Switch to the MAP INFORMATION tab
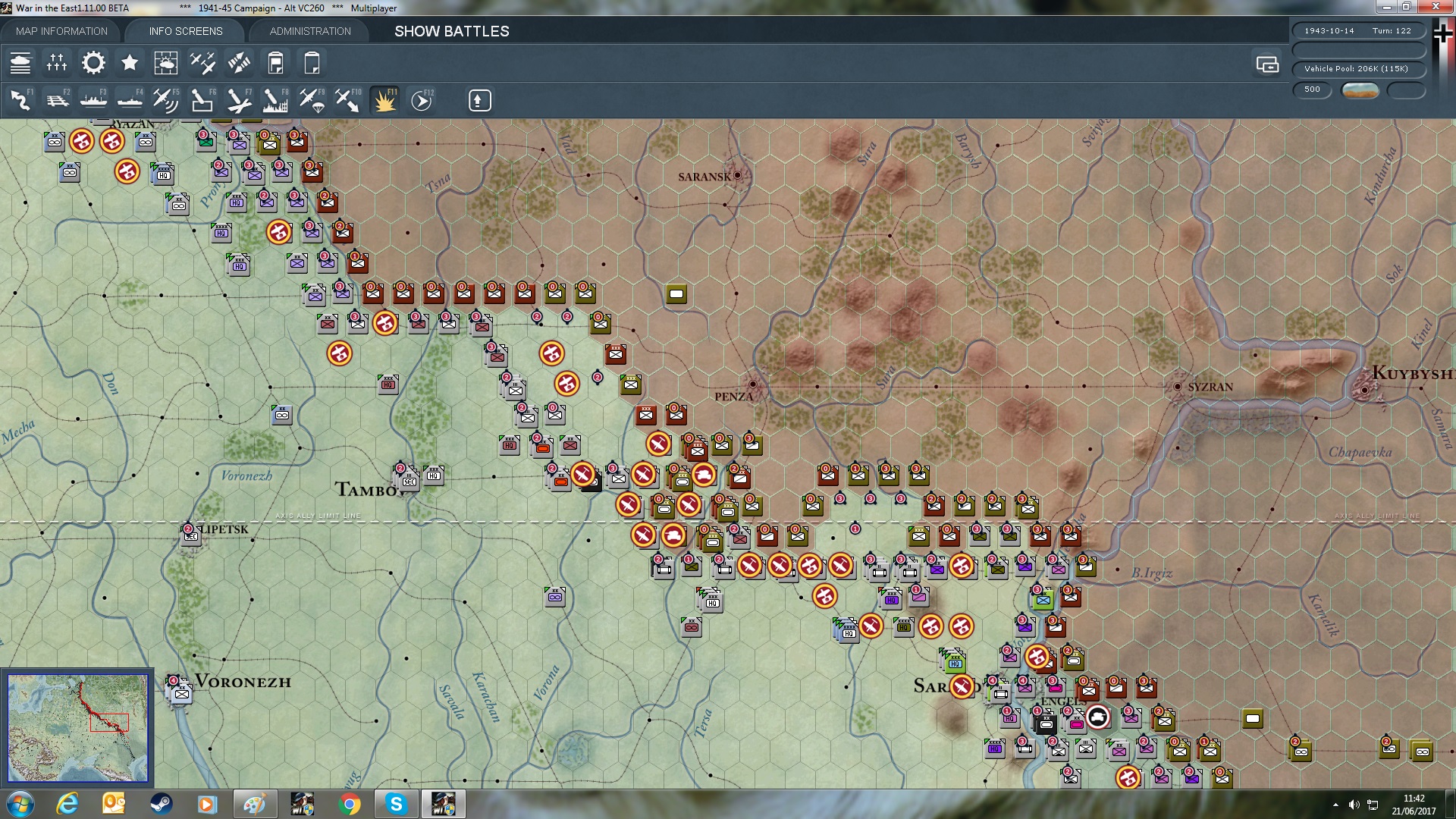1456x819 pixels. [61, 31]
